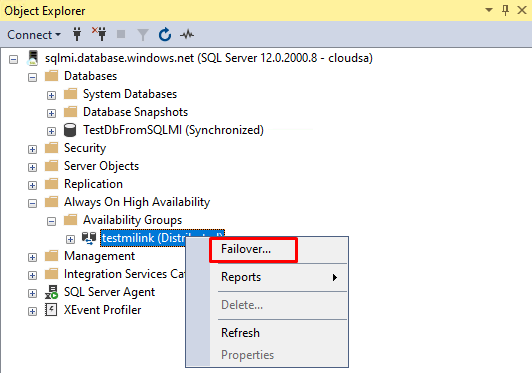Expand the Security folder

(32, 150)
